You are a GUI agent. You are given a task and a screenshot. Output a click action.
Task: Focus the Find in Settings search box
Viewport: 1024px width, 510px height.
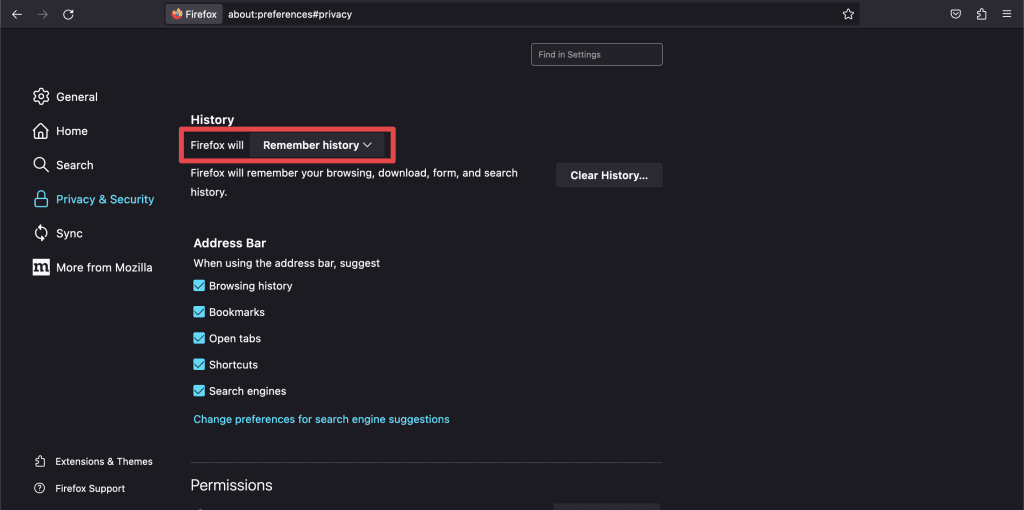(x=596, y=55)
